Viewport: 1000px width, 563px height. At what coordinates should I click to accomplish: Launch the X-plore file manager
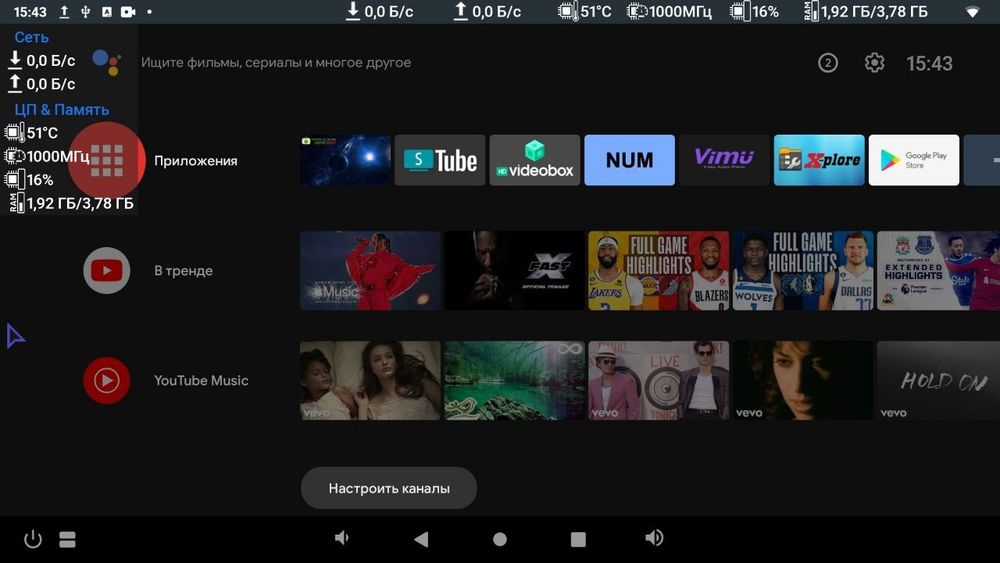click(819, 160)
